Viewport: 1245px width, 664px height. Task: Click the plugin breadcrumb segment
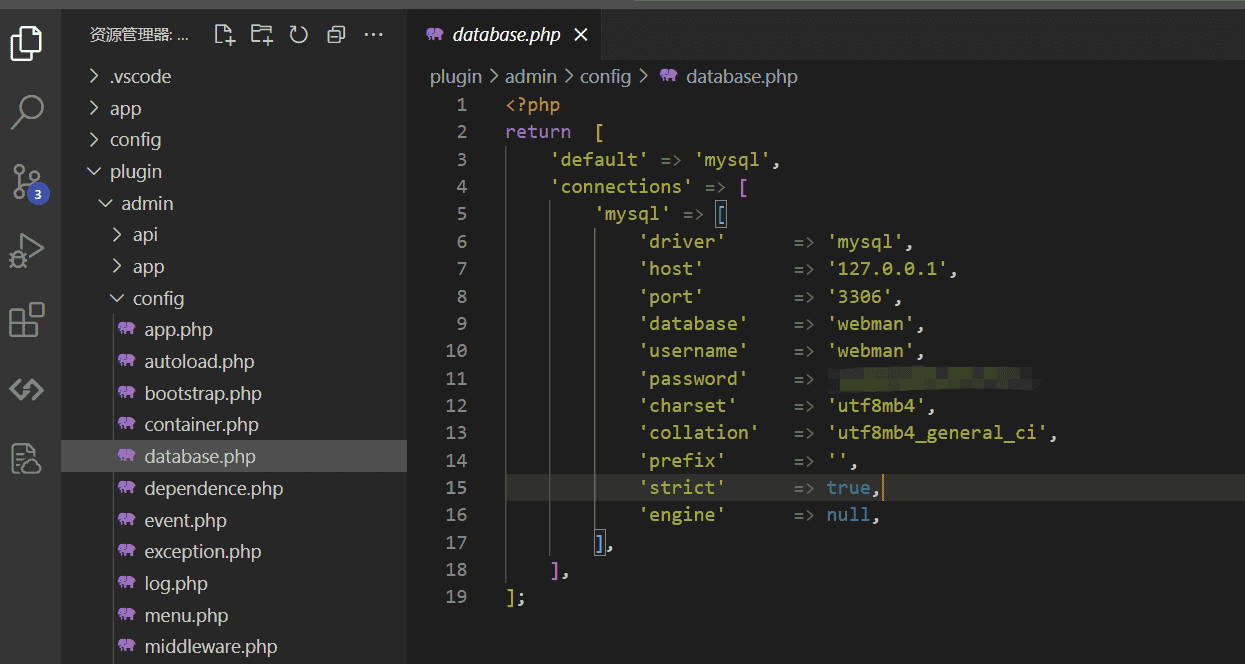coord(456,77)
